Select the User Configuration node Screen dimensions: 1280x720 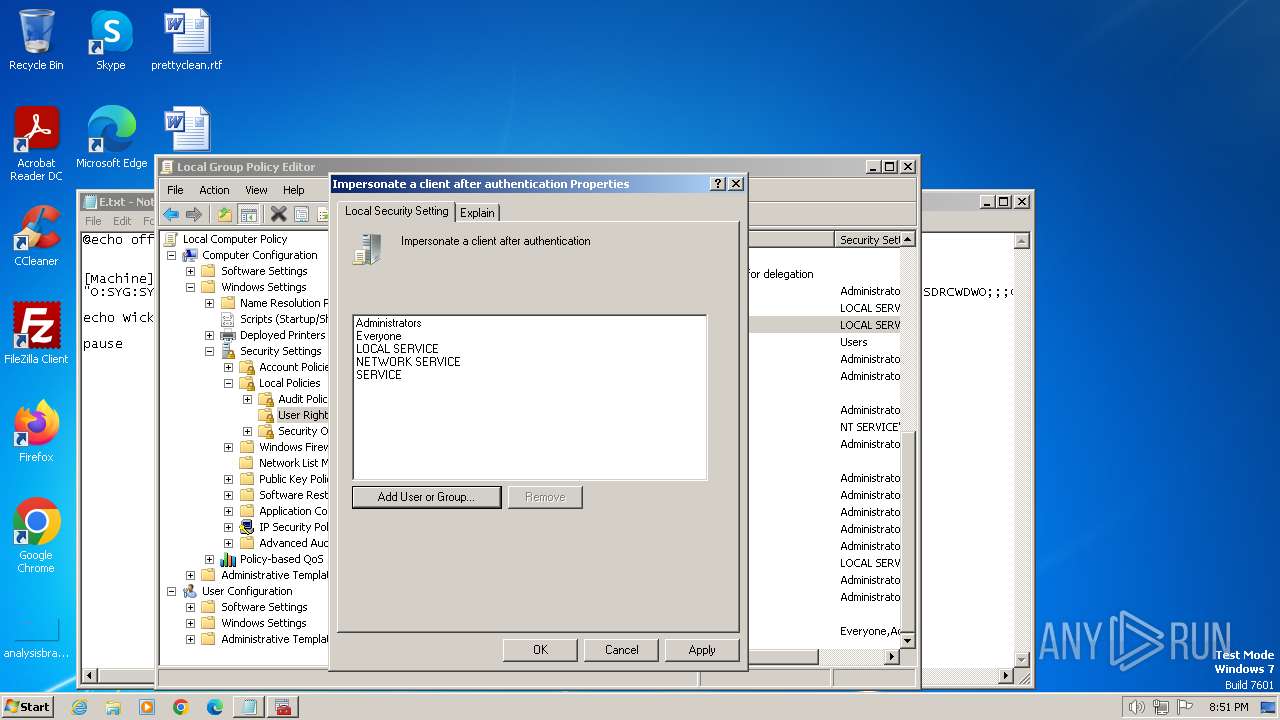pyautogui.click(x=247, y=591)
